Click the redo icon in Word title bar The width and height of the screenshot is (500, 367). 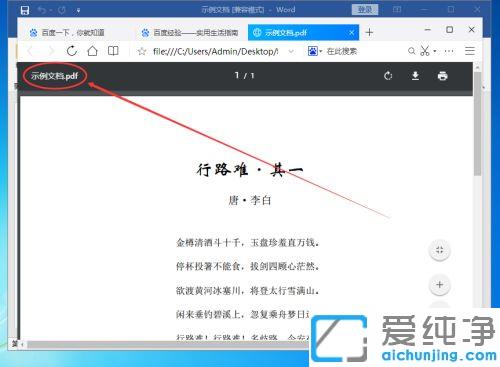62,10
